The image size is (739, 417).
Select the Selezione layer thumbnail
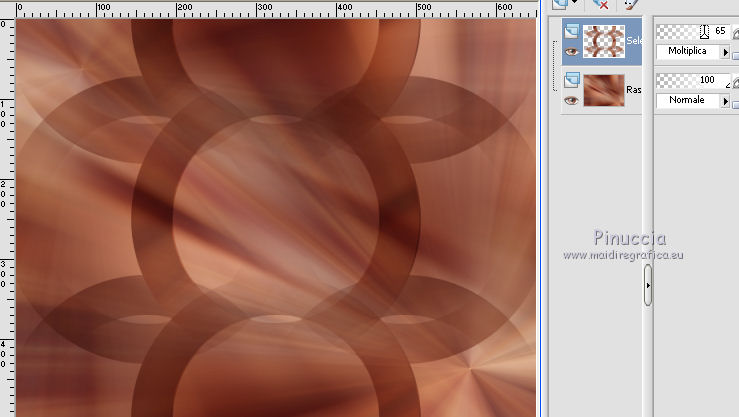[x=604, y=41]
